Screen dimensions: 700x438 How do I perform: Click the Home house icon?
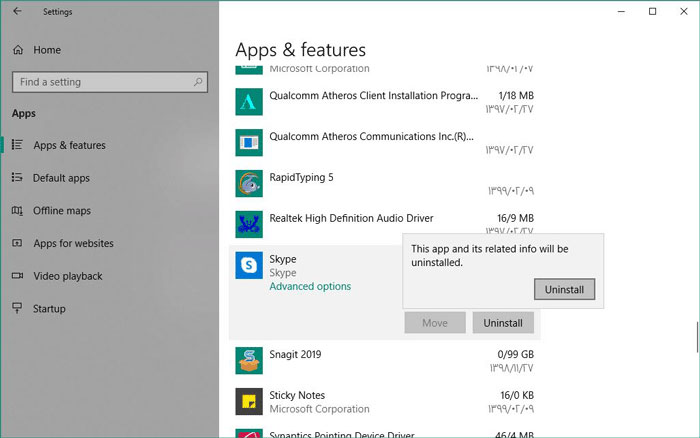pyautogui.click(x=18, y=50)
